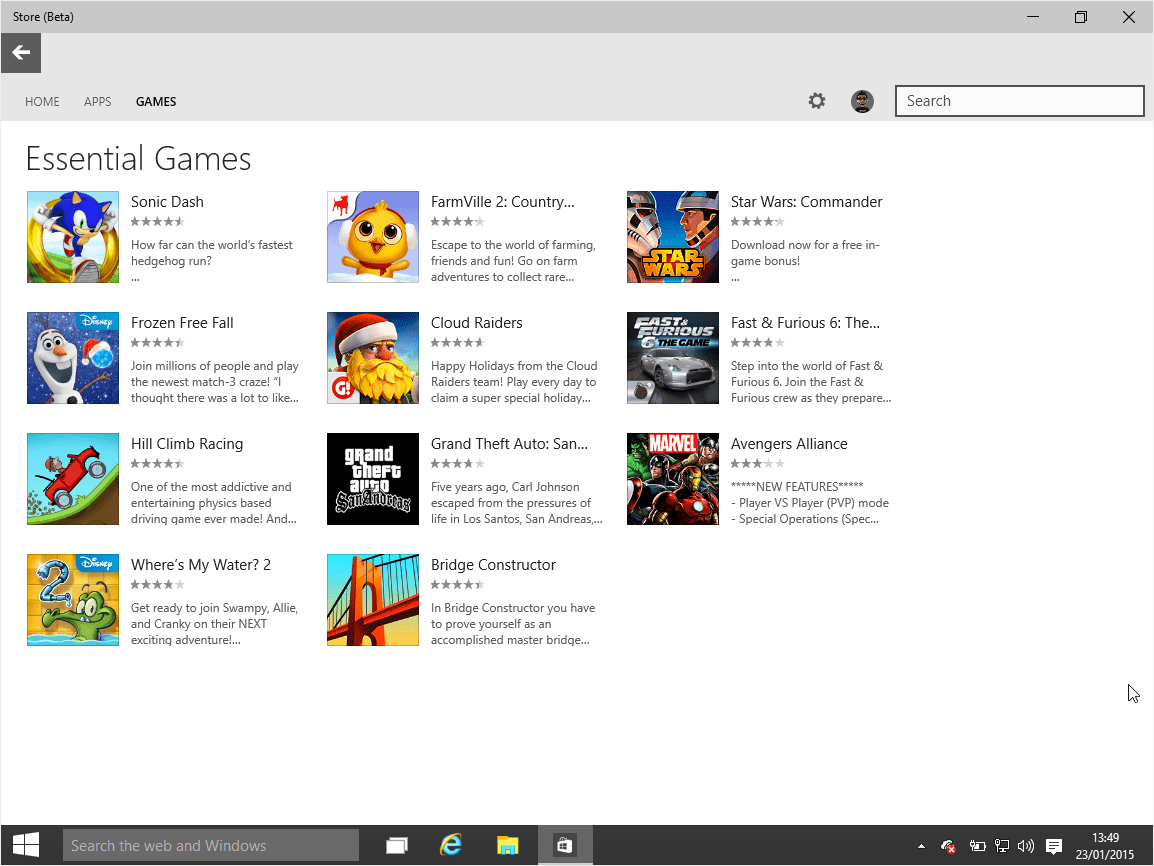Screen dimensions: 1154x866
Task: Open the Cloud Raiders game icon
Action: 373,358
